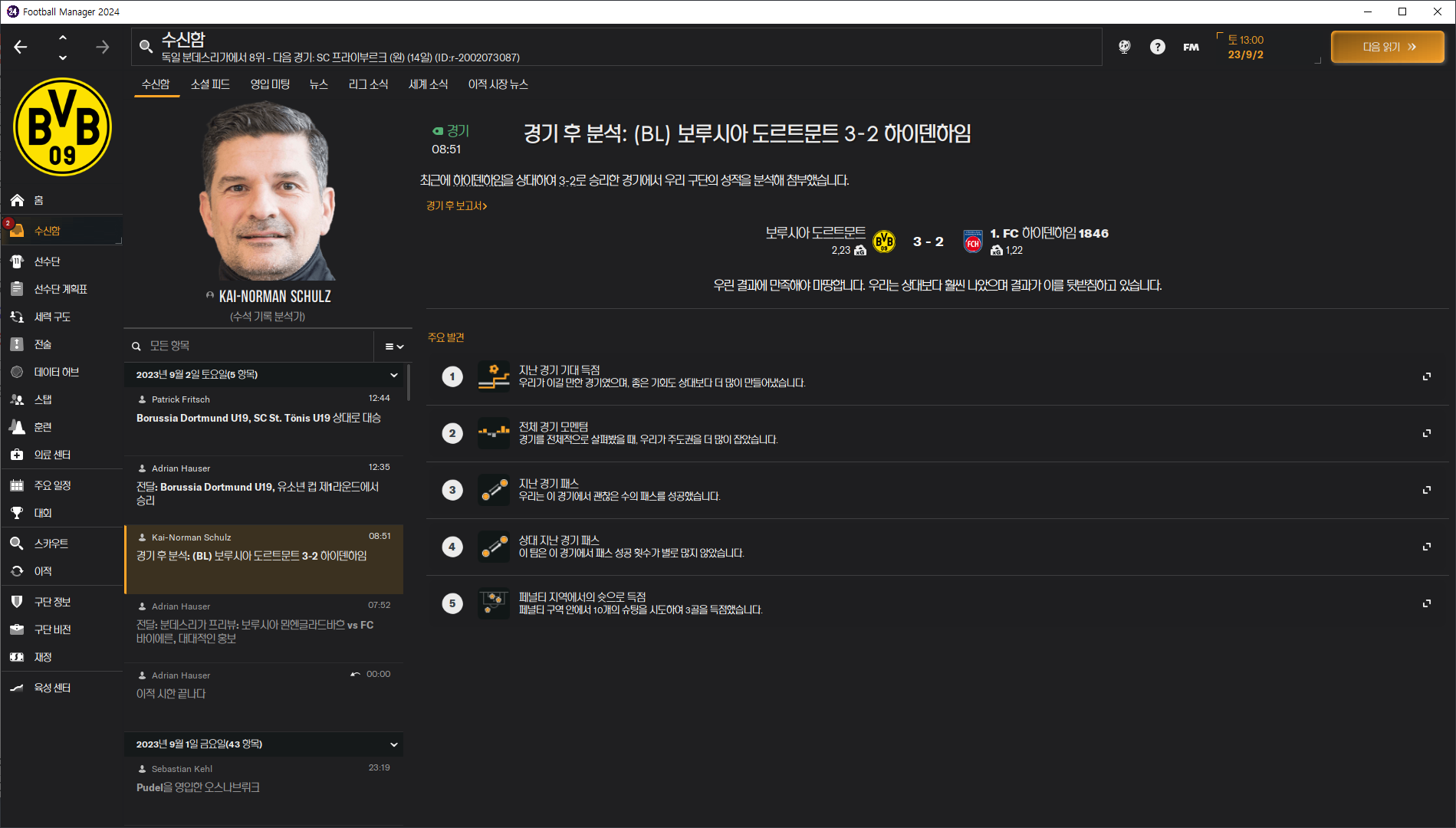
Task: Click the inbox list scrollbar
Action: [x=408, y=382]
